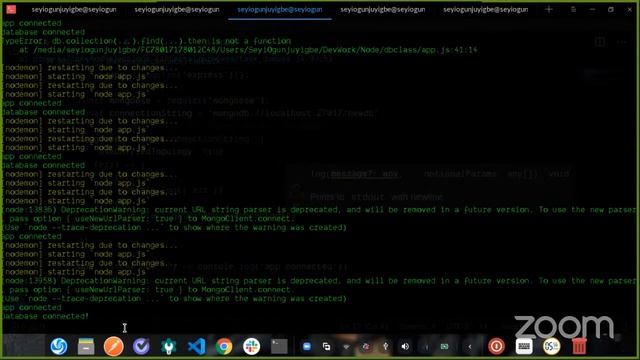Click the red terminal app icon in title bar

coord(11,9)
